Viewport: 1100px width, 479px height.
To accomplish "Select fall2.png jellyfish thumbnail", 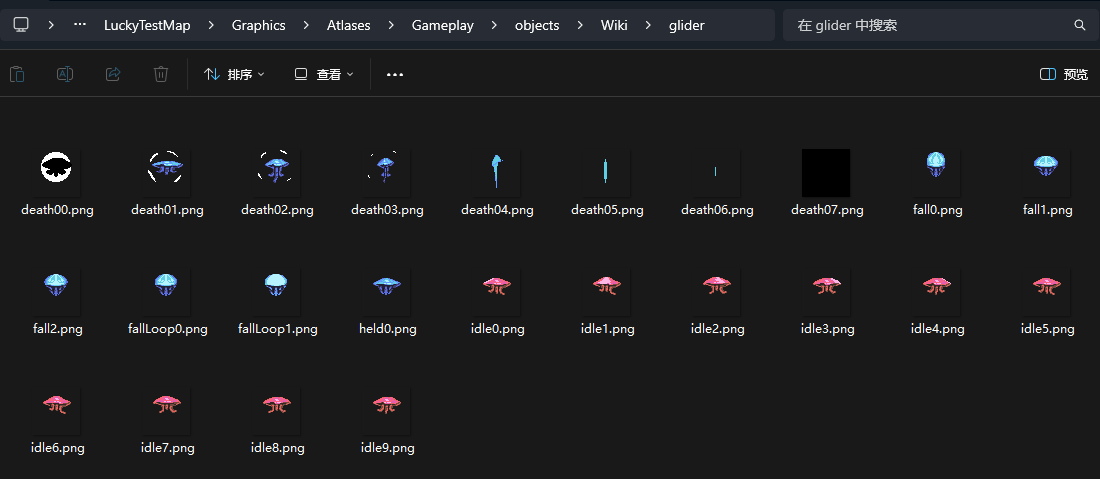I will 57,292.
